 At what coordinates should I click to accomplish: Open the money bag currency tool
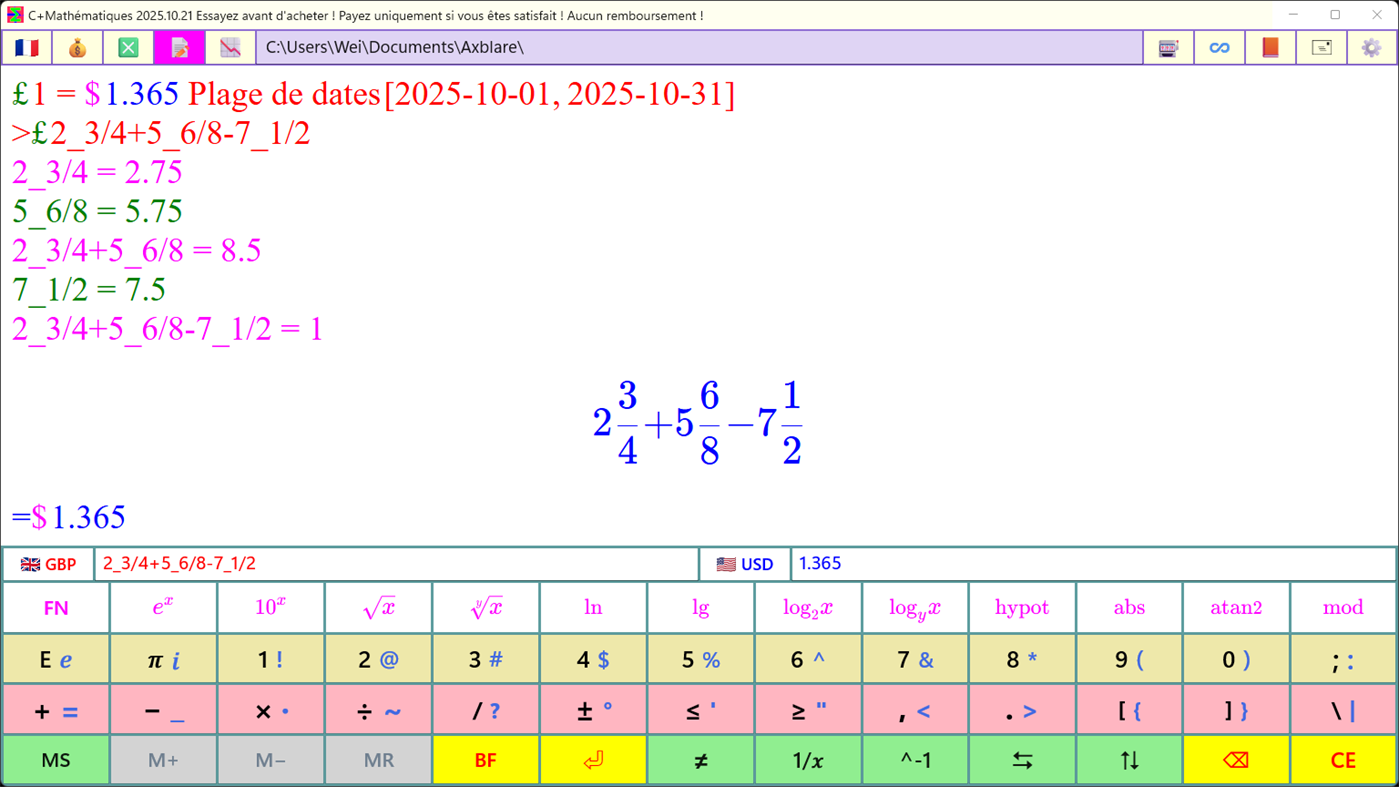(77, 47)
